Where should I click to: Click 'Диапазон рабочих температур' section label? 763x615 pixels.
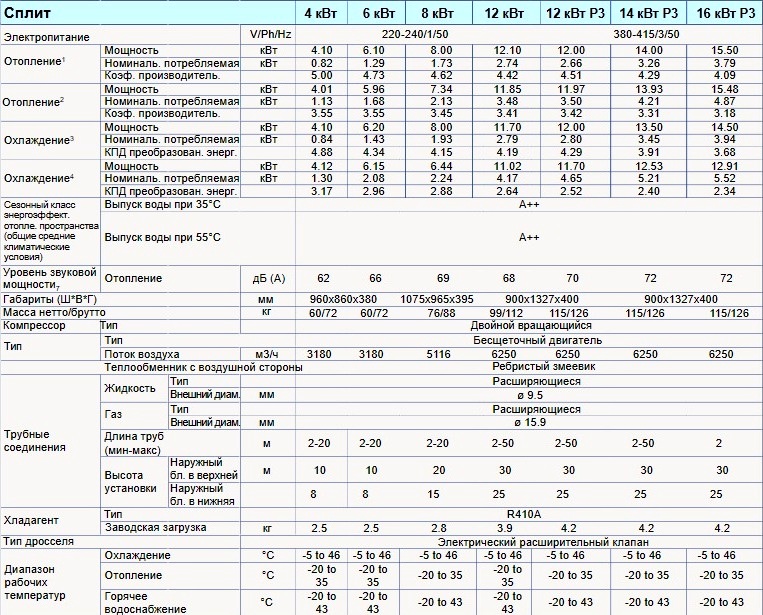coord(35,582)
